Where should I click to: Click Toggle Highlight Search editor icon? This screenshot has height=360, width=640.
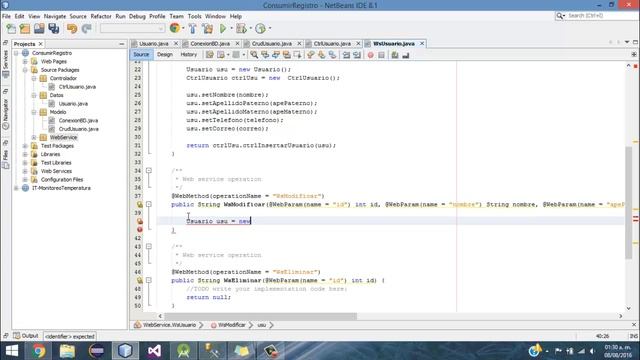pos(287,55)
